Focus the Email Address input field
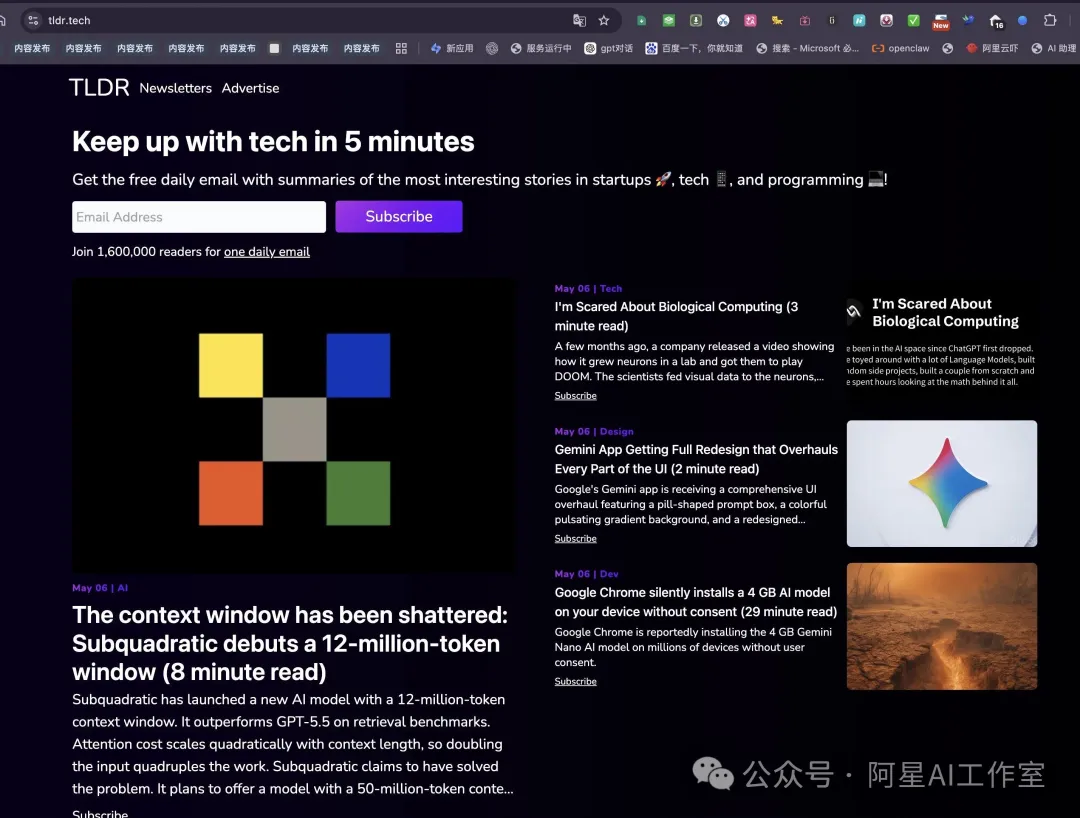Screen dimensions: 1080x818 [199, 217]
